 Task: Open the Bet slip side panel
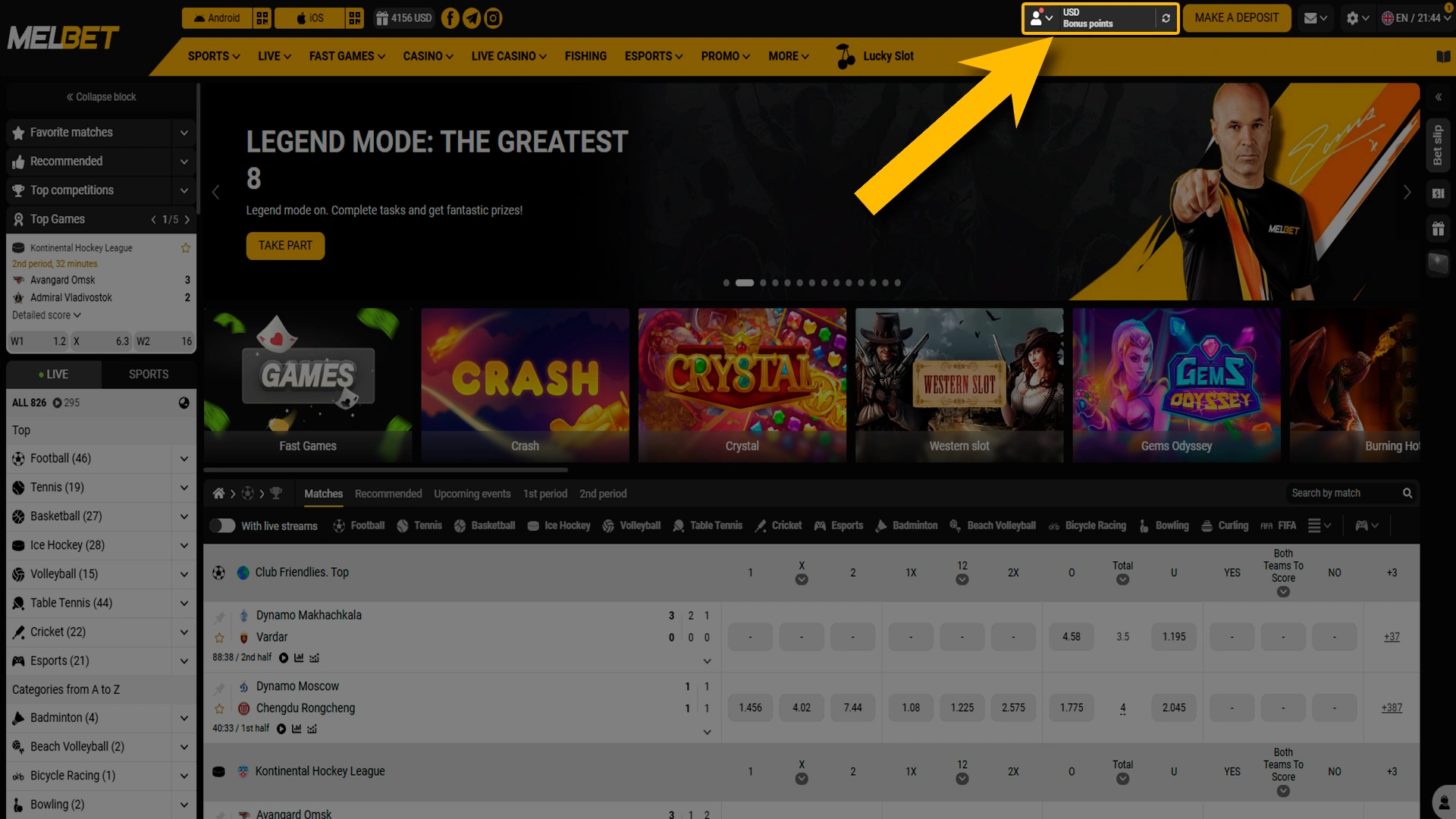(x=1438, y=146)
